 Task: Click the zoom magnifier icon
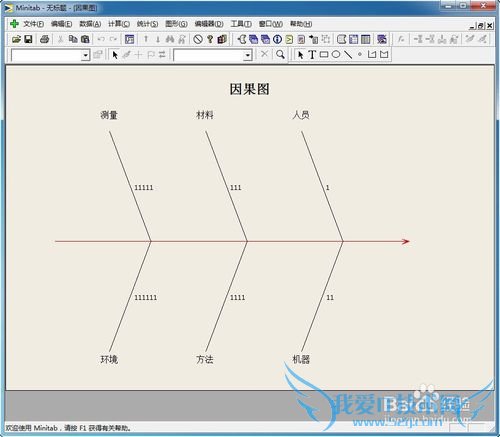280,54
